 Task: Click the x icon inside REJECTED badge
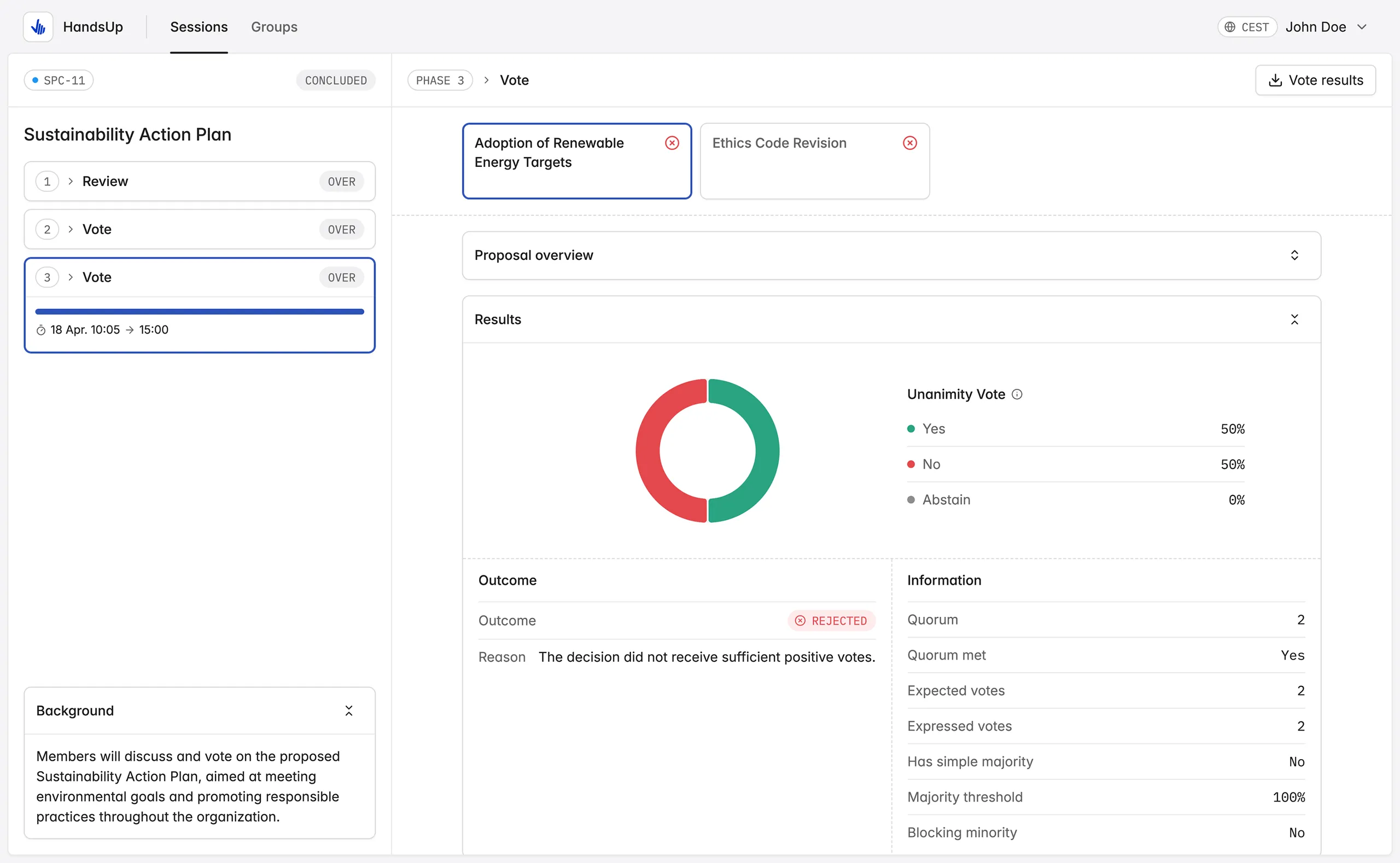tap(800, 620)
